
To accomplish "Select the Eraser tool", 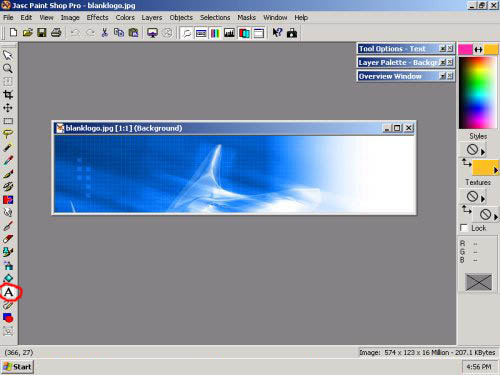I will [x=8, y=239].
